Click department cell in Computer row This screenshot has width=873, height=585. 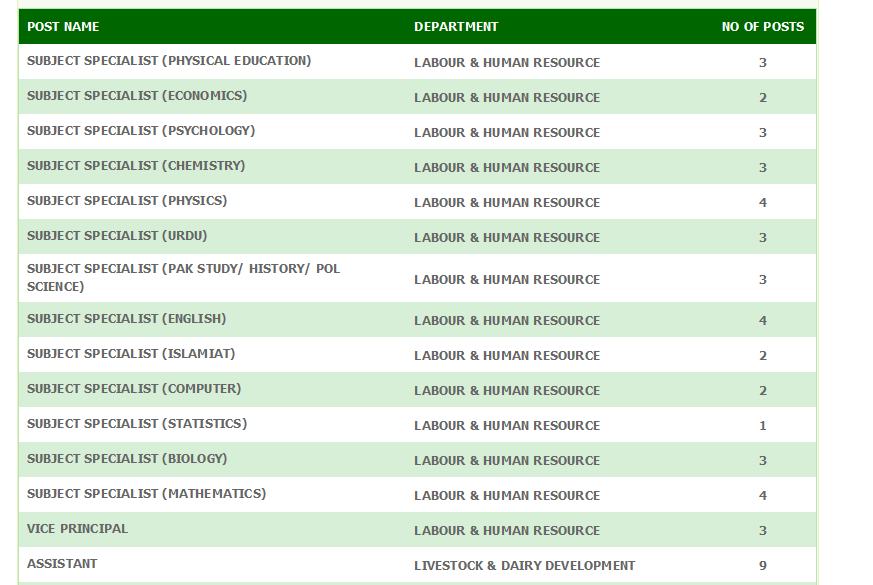[x=507, y=391]
